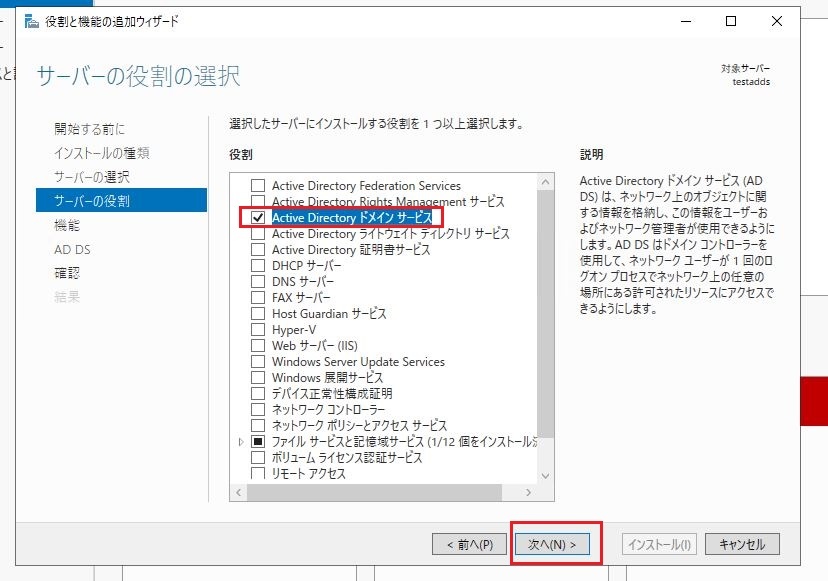Click キャンセル button
The height and width of the screenshot is (581, 828).
click(742, 544)
